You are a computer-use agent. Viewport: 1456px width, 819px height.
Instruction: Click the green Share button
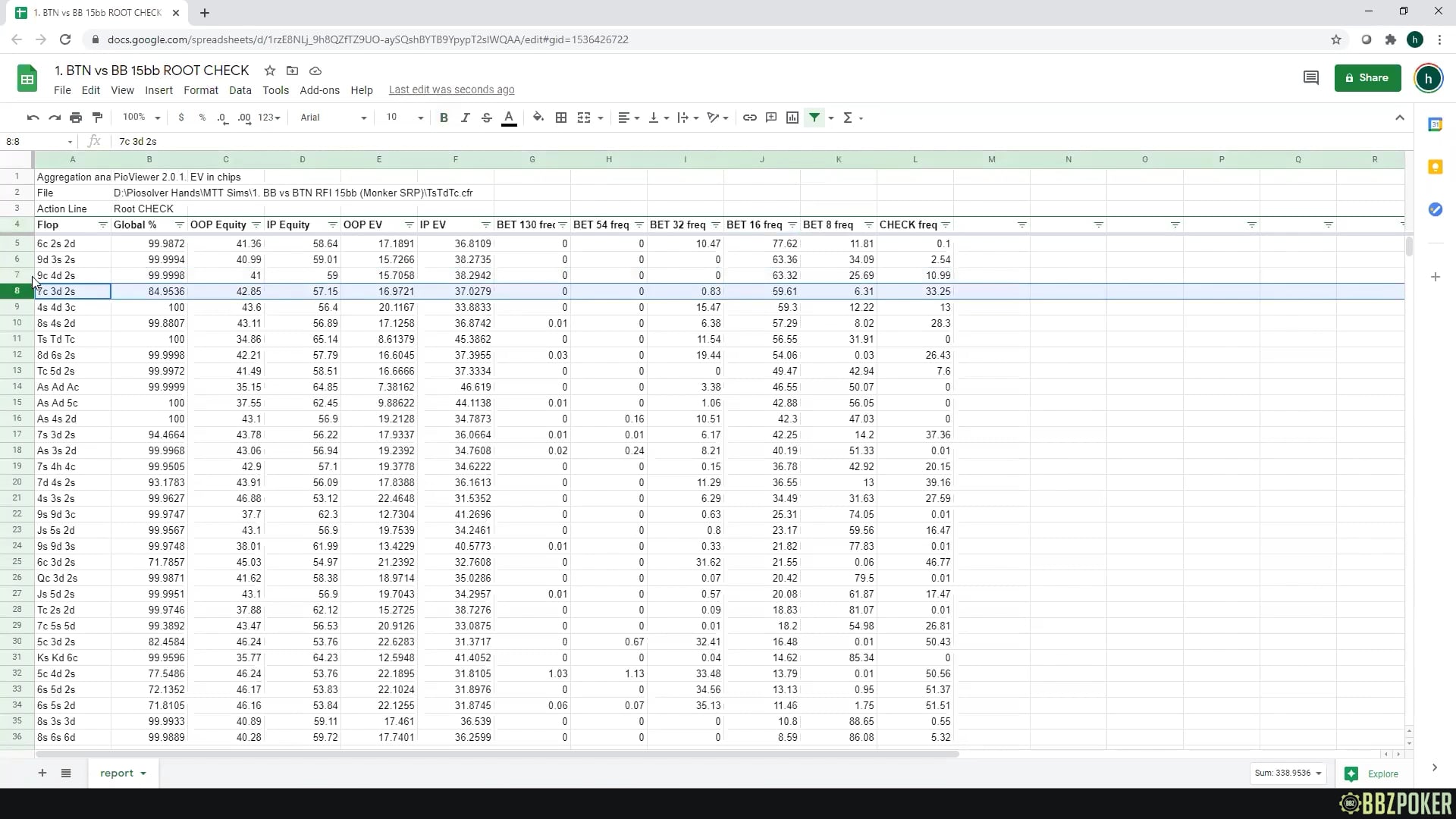1367,77
